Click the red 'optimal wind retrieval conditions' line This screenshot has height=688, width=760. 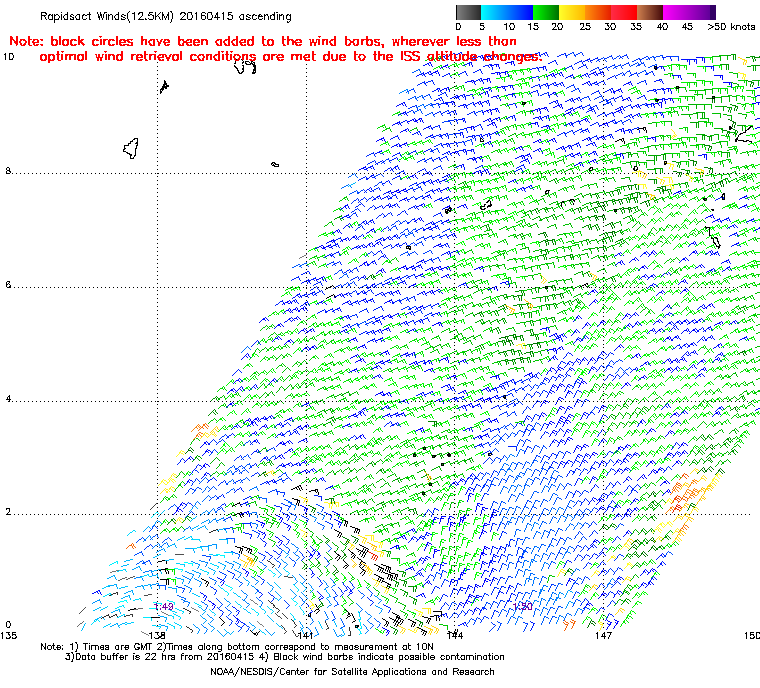290,57
